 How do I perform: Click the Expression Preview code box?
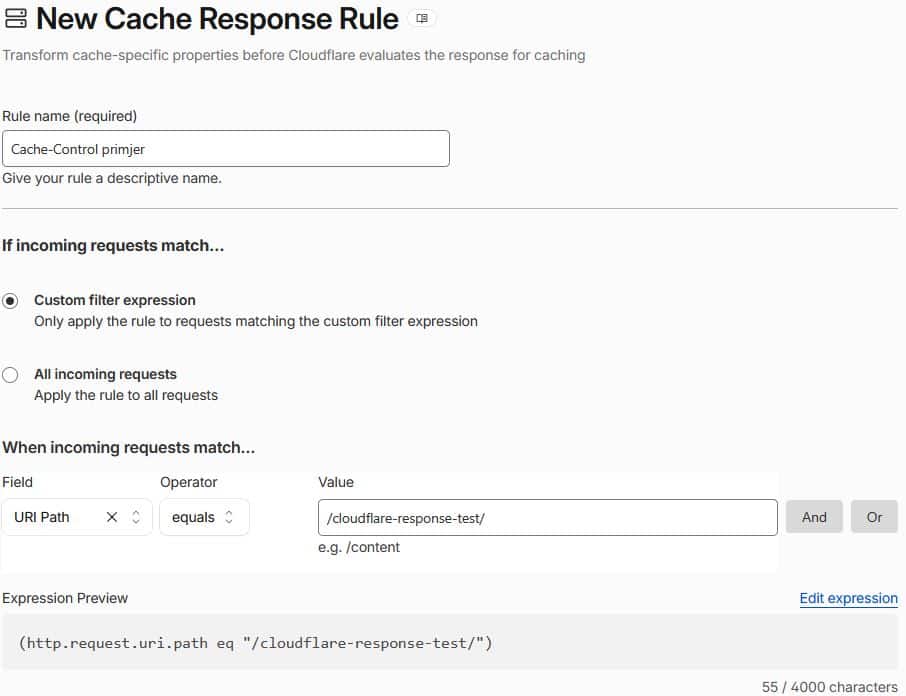coord(450,643)
